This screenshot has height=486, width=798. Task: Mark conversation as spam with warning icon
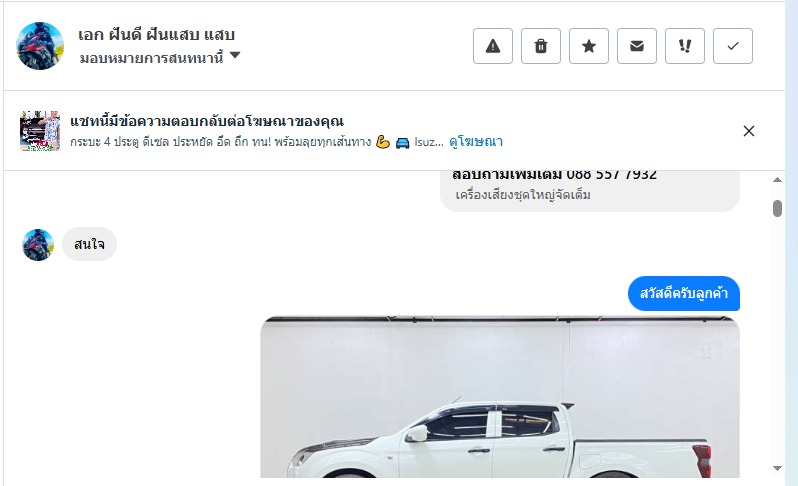493,46
